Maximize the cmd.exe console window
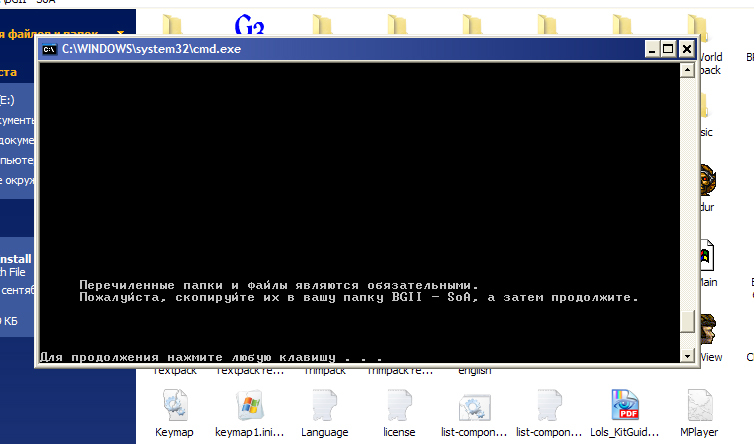The image size is (754, 444). coord(668,49)
